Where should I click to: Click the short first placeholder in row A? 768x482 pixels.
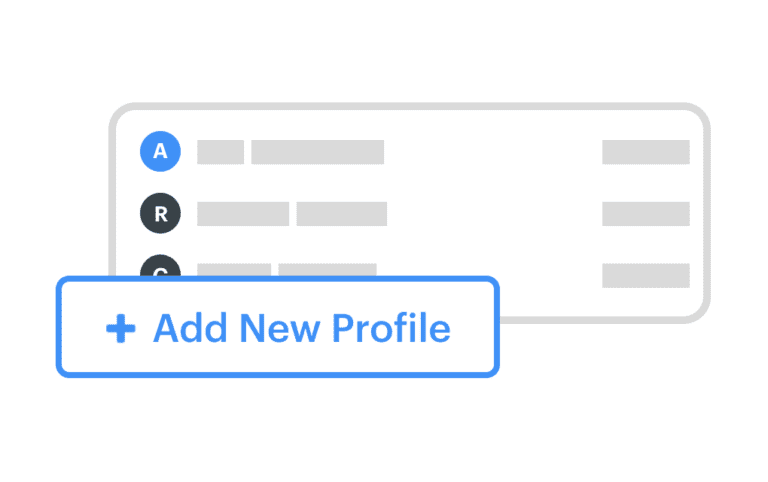[220, 152]
